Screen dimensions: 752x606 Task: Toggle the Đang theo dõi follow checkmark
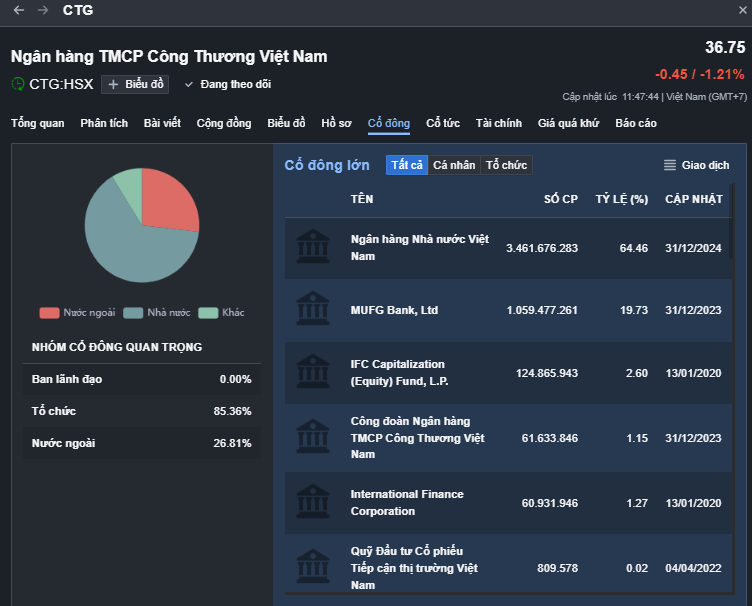(189, 84)
